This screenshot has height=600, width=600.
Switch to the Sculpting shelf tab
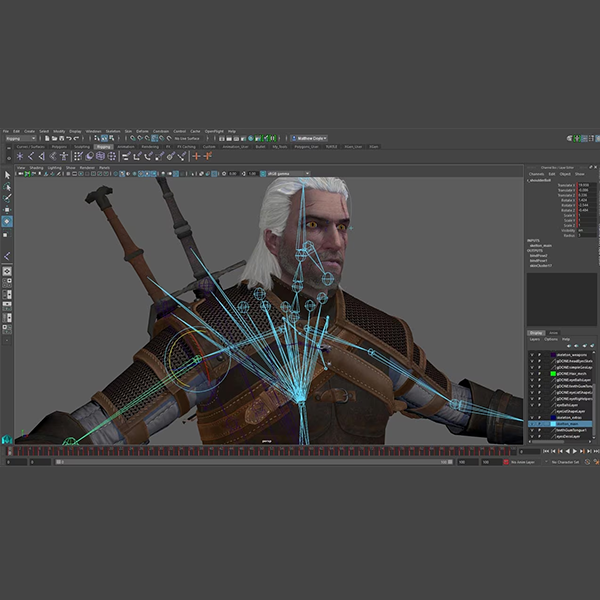(x=82, y=147)
